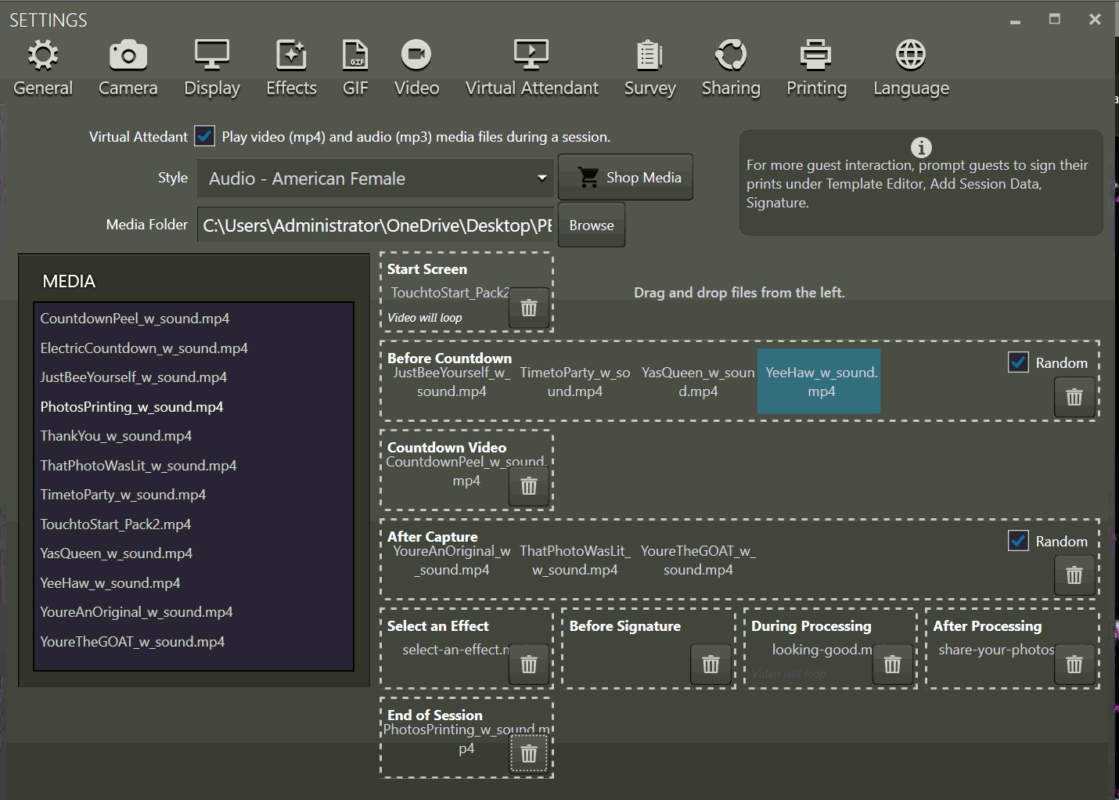
Task: Click Before Signature trash icon
Action: [711, 664]
